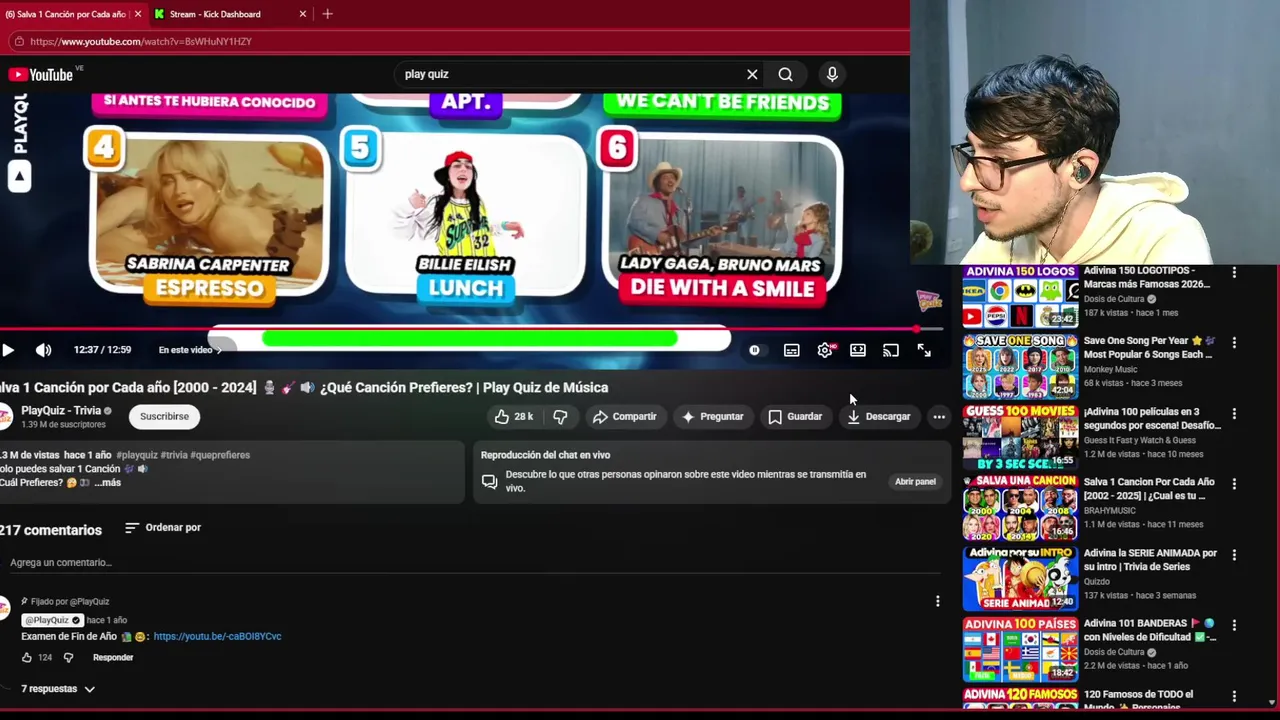Open live chat replay 'Abrir panel'
1280x720 pixels.
pos(915,481)
